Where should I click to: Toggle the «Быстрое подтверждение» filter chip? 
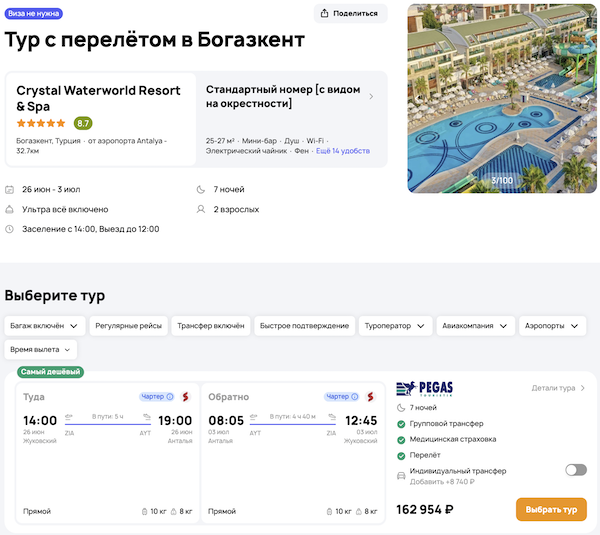304,326
